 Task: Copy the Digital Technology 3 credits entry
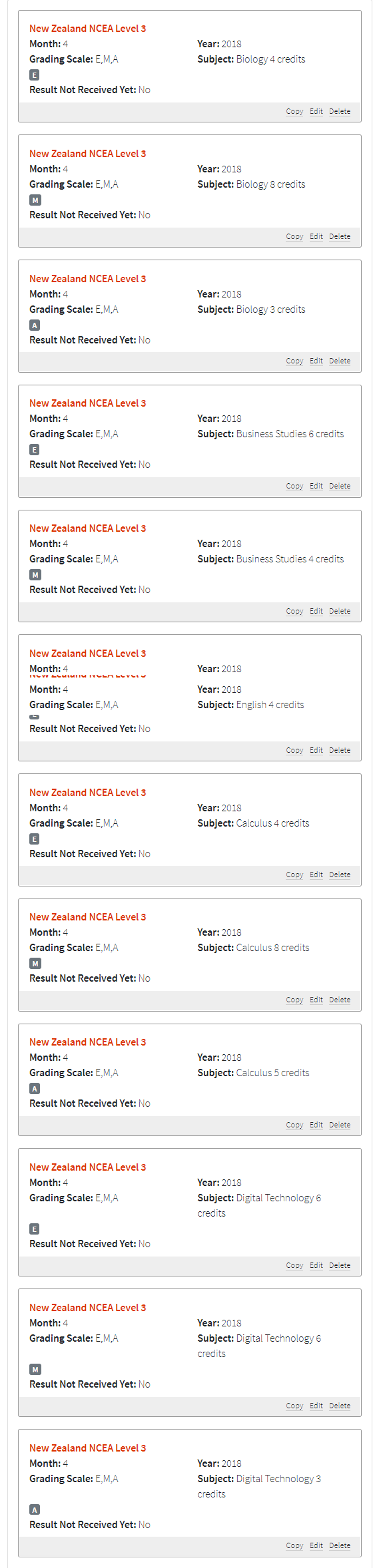(294, 1546)
